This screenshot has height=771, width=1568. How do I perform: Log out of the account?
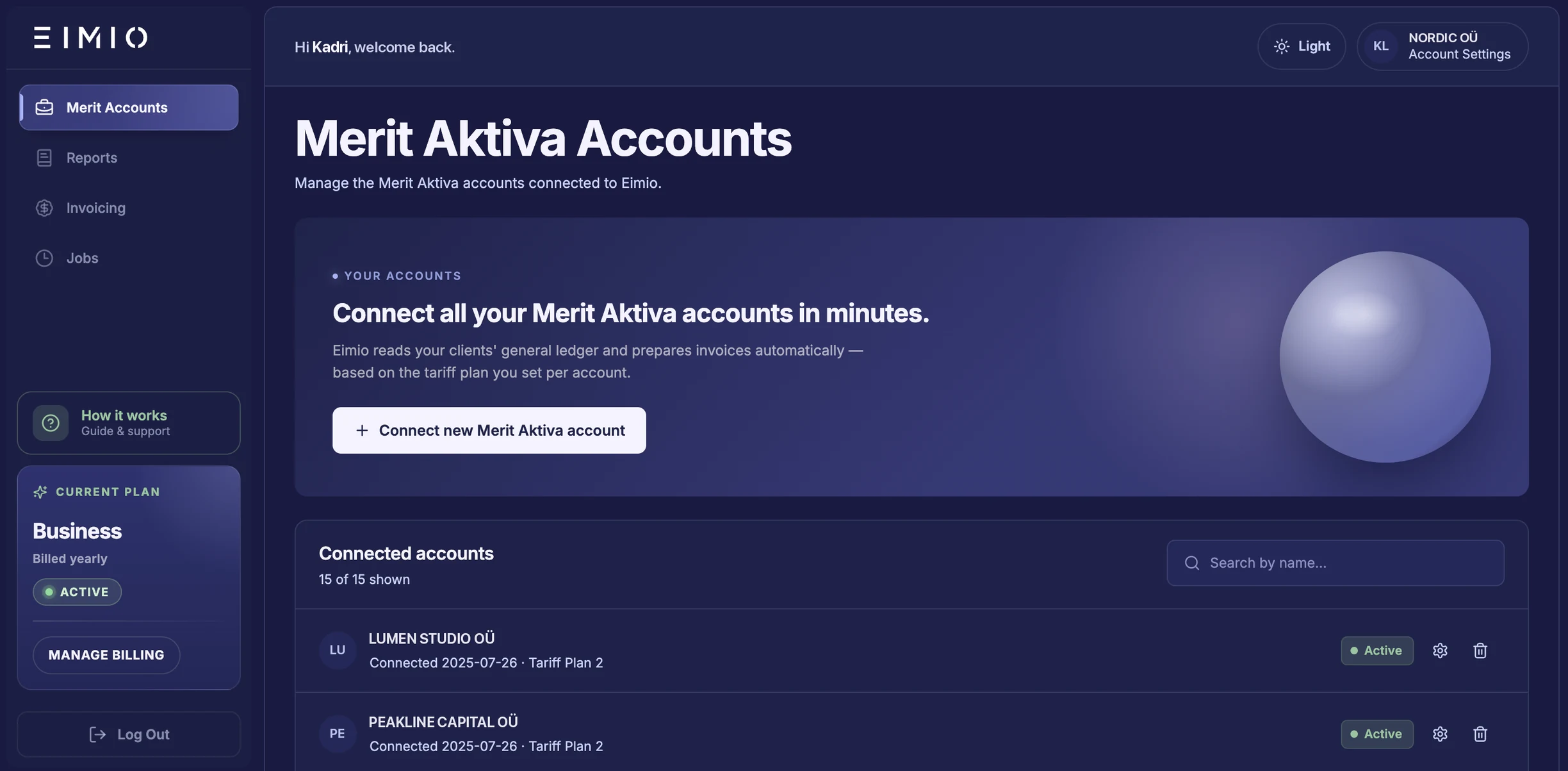[x=129, y=734]
